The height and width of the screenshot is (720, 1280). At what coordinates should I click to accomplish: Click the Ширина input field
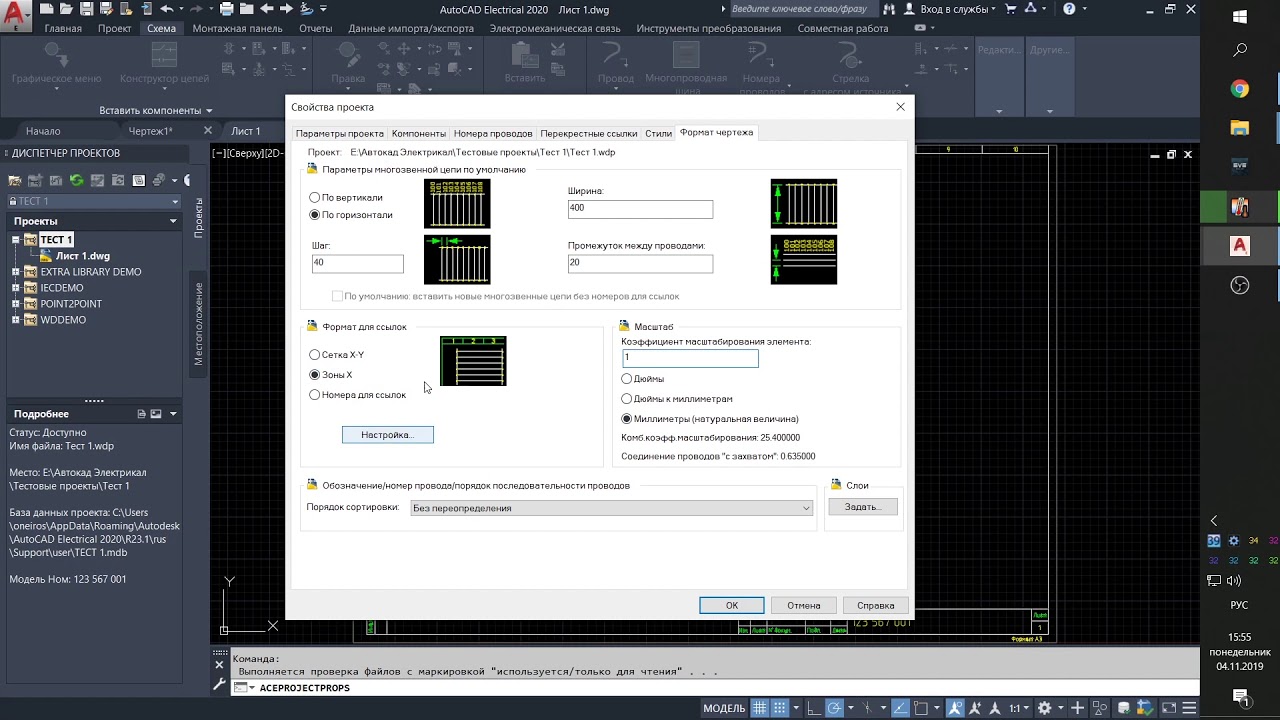640,209
